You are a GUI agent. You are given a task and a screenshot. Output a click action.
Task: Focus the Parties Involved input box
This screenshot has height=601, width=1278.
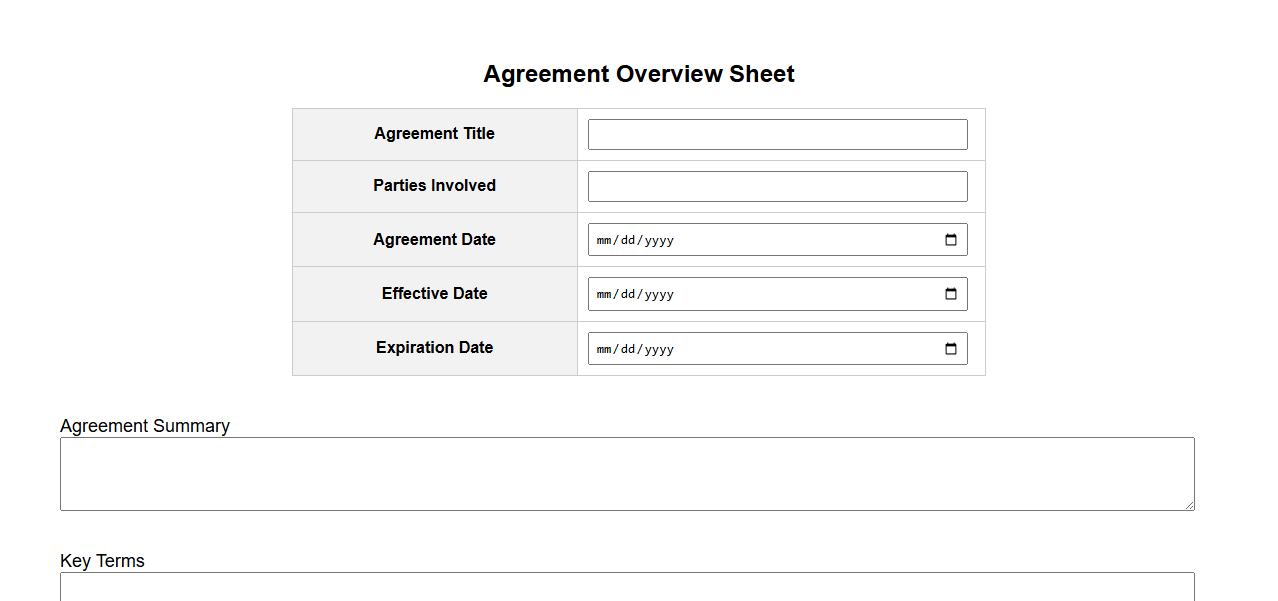coord(777,187)
